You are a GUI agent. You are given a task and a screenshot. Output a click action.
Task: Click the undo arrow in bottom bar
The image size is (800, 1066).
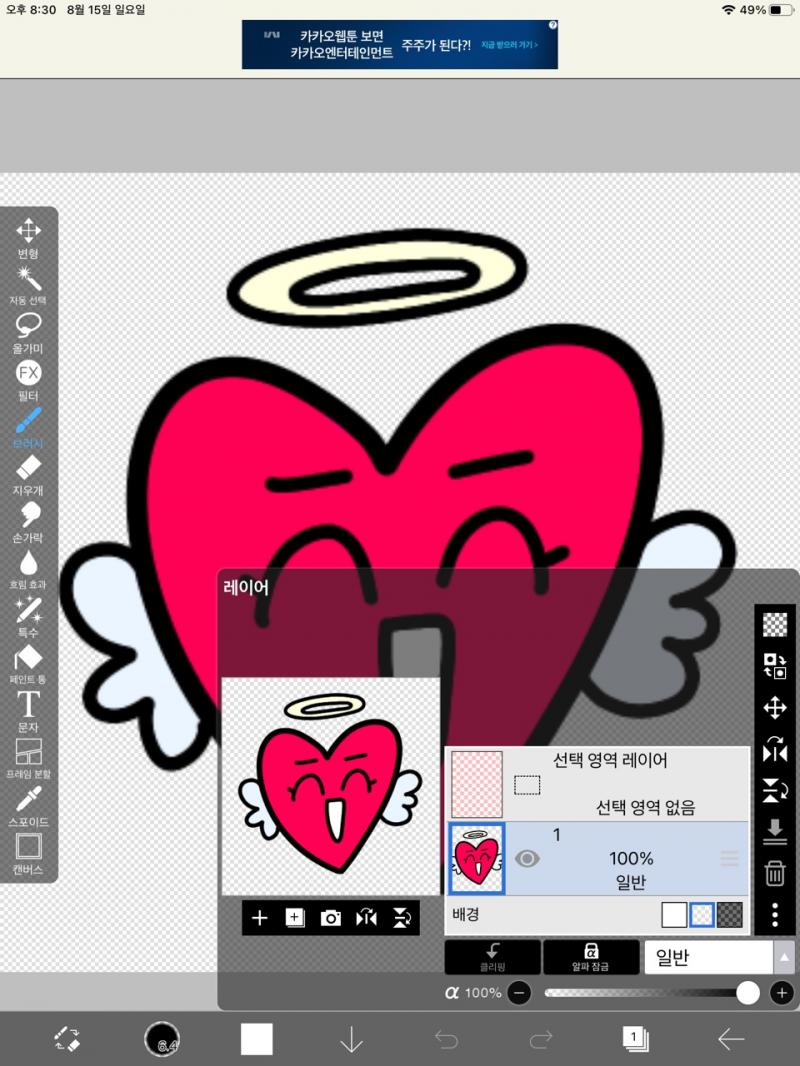pyautogui.click(x=446, y=1039)
